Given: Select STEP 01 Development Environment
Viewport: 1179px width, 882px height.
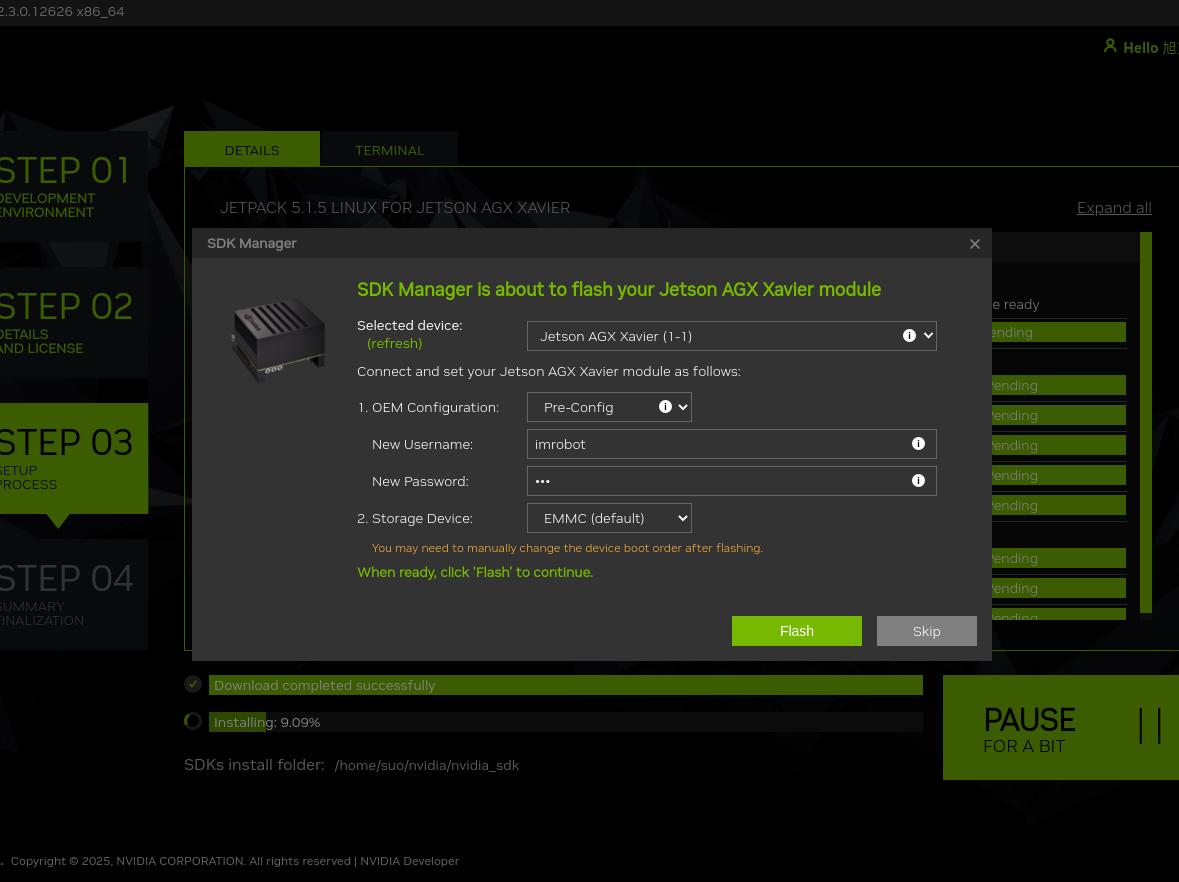Looking at the screenshot, I should coord(74,186).
